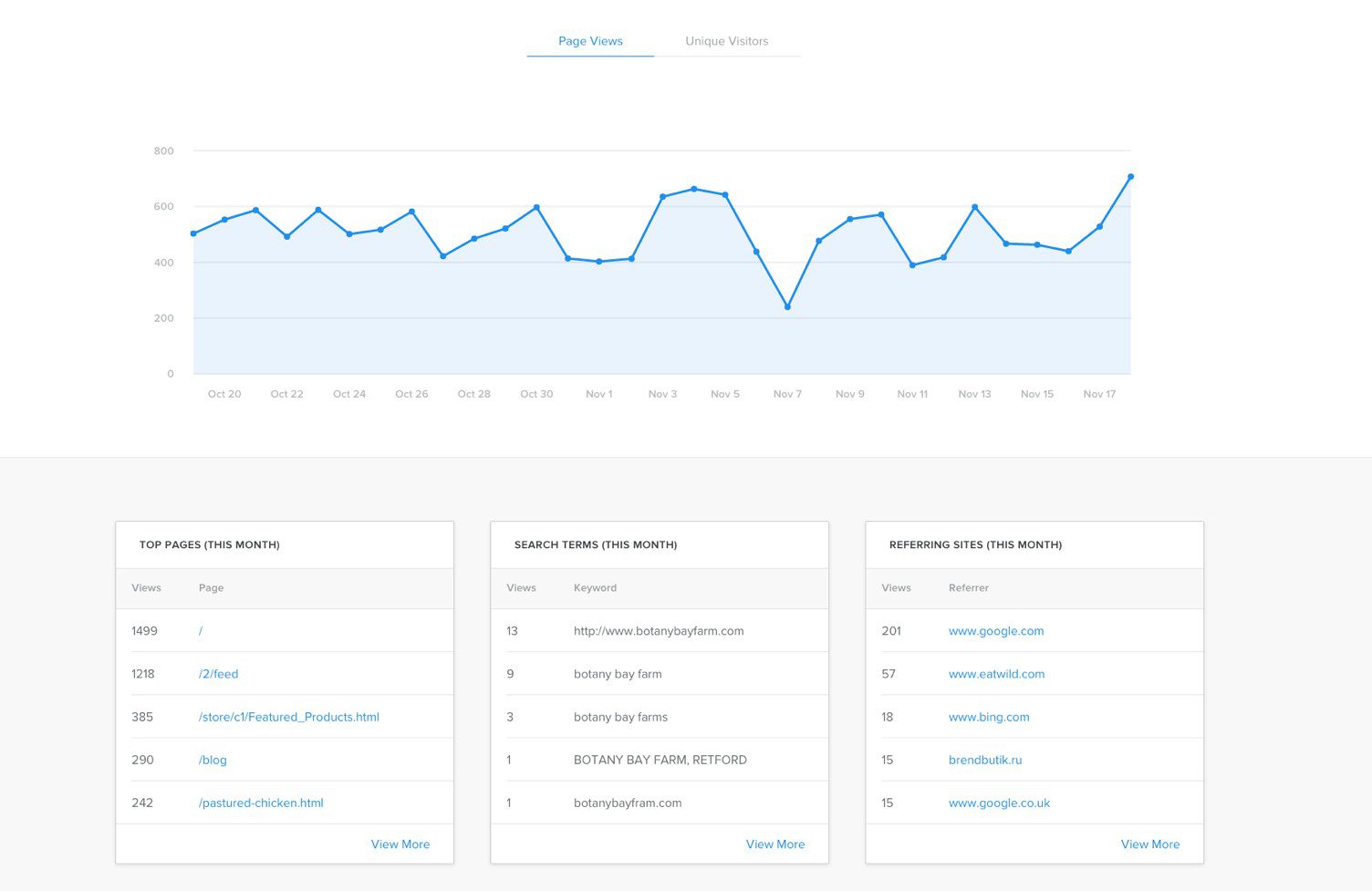This screenshot has width=1372, height=891.
Task: Visit the www.eatwild.com referrer link
Action: coord(996,673)
